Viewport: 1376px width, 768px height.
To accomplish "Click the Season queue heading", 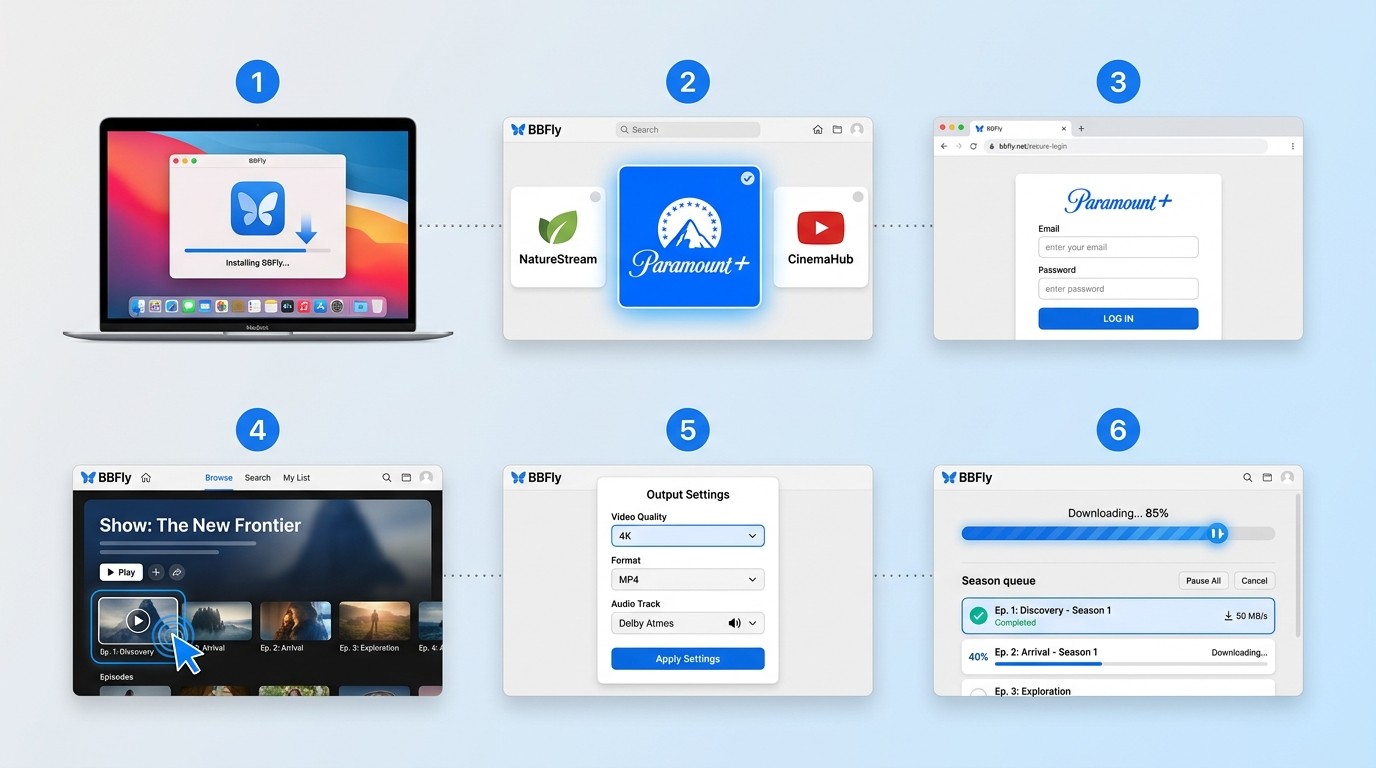I will pos(998,581).
